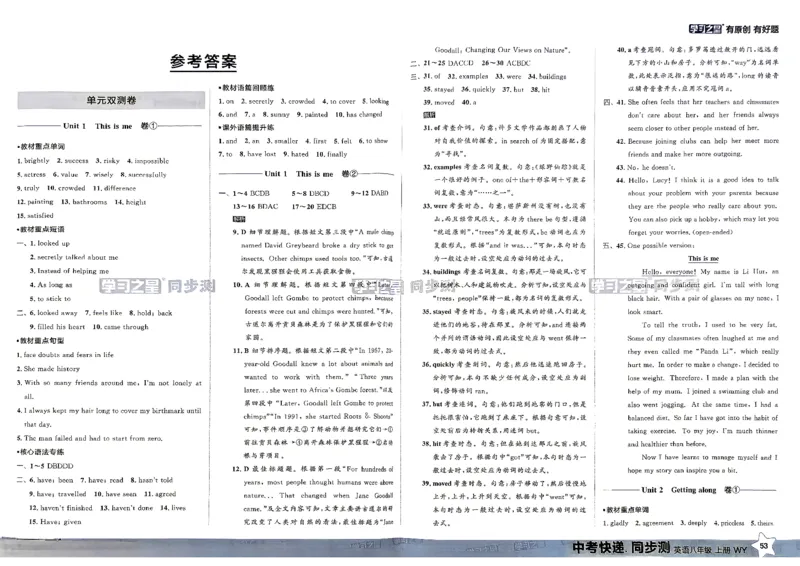The height and width of the screenshot is (566, 800).
Task: Click the answer '8. successfully'
Action: pyautogui.click(x=143, y=175)
